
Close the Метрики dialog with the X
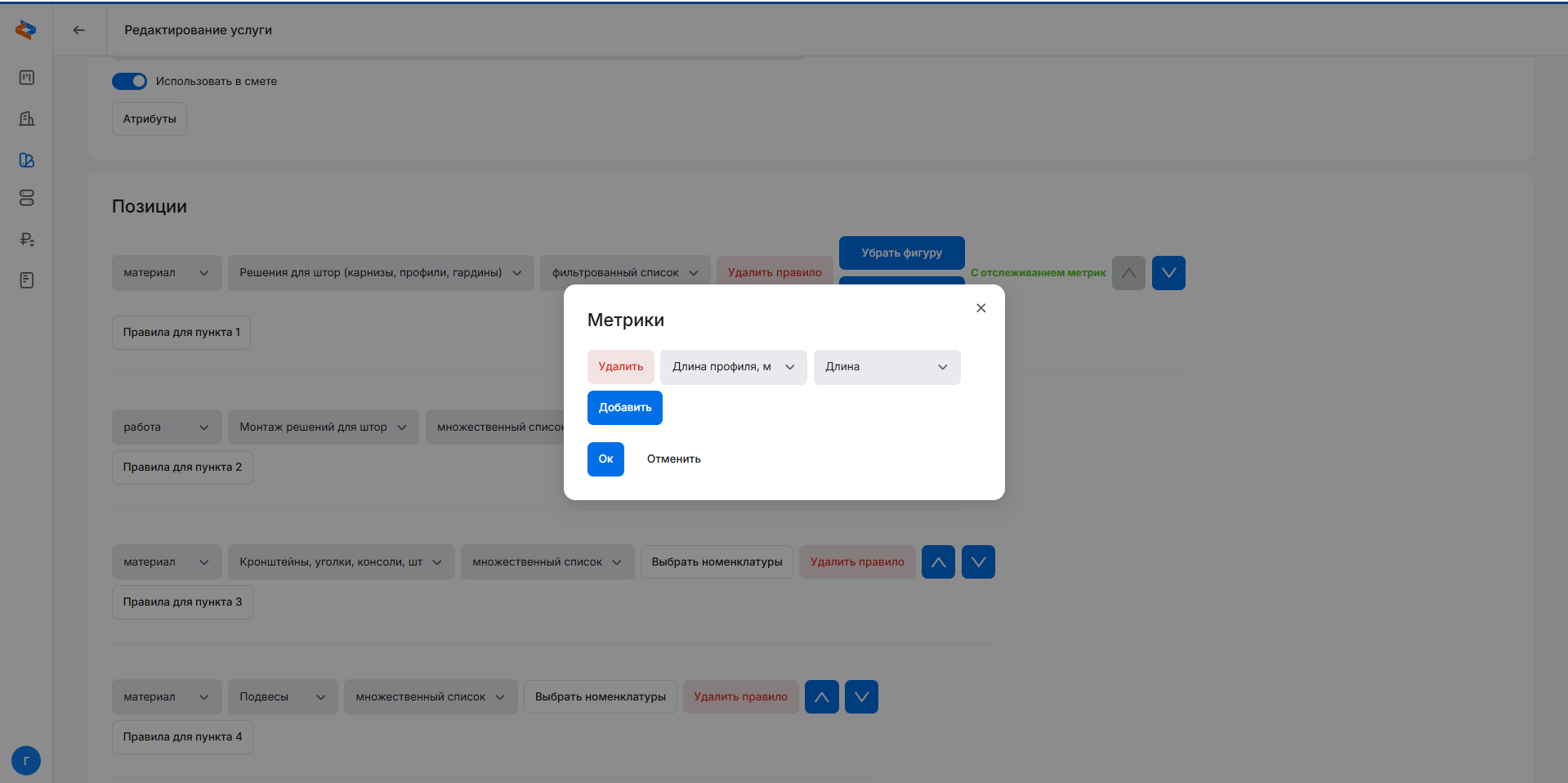[981, 308]
